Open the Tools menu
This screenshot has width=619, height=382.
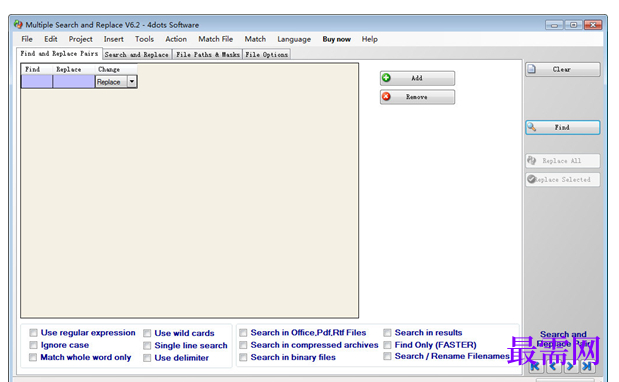coord(144,39)
